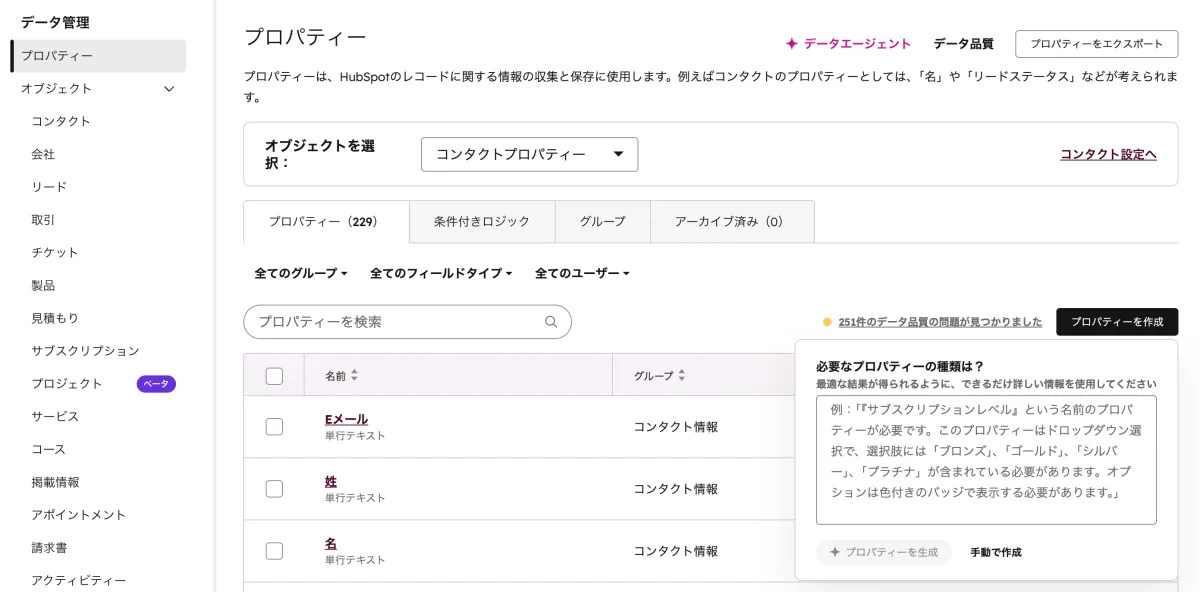Open the コンタクトプロパティー object selector
This screenshot has height=592, width=1200.
point(529,154)
